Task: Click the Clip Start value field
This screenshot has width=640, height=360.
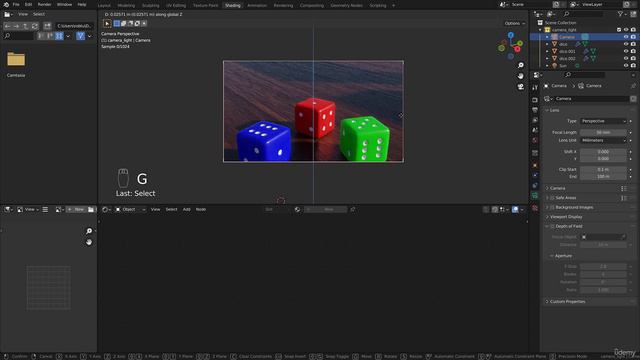Action: pos(603,169)
